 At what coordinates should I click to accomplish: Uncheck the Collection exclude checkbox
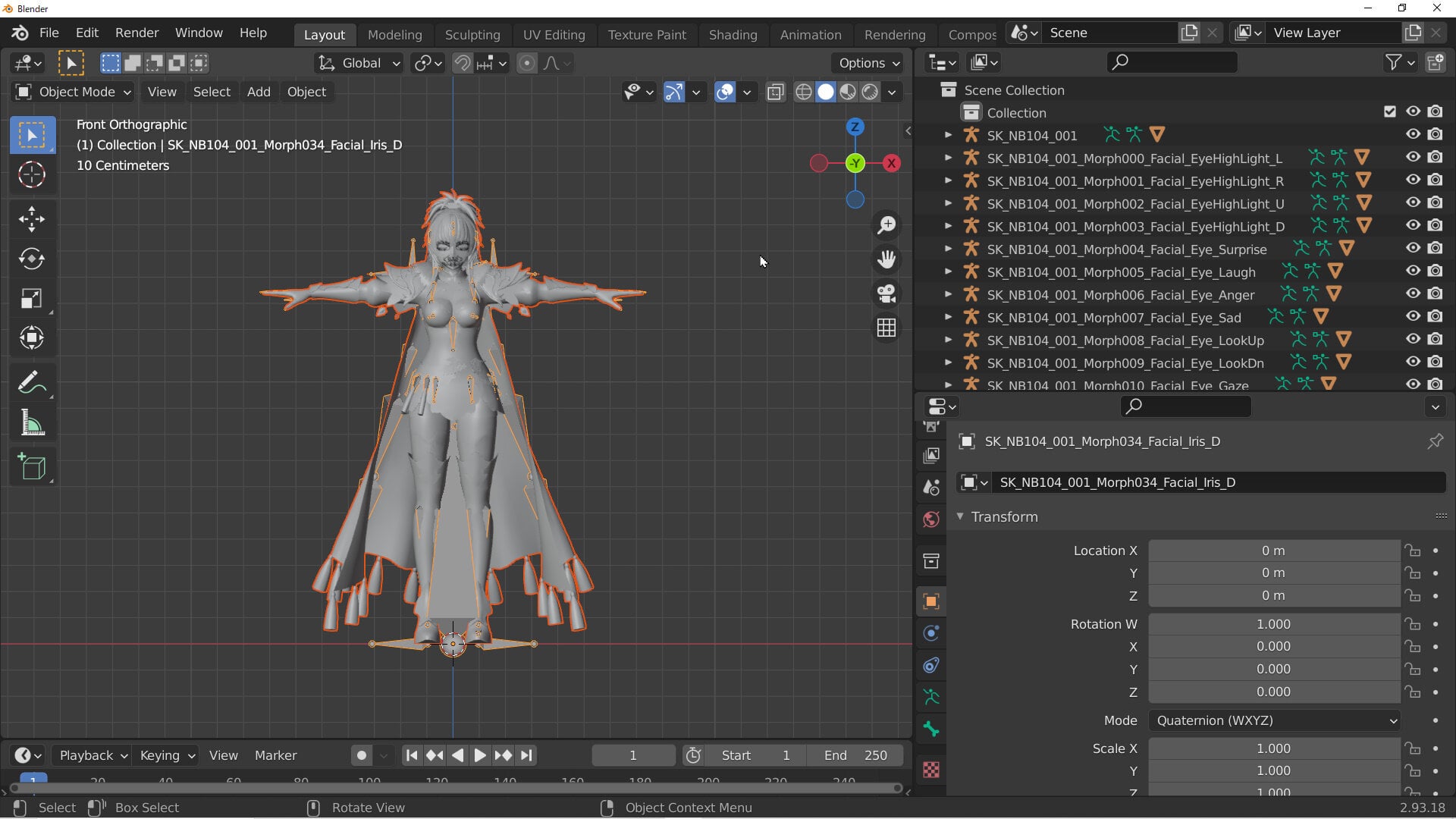tap(1389, 111)
